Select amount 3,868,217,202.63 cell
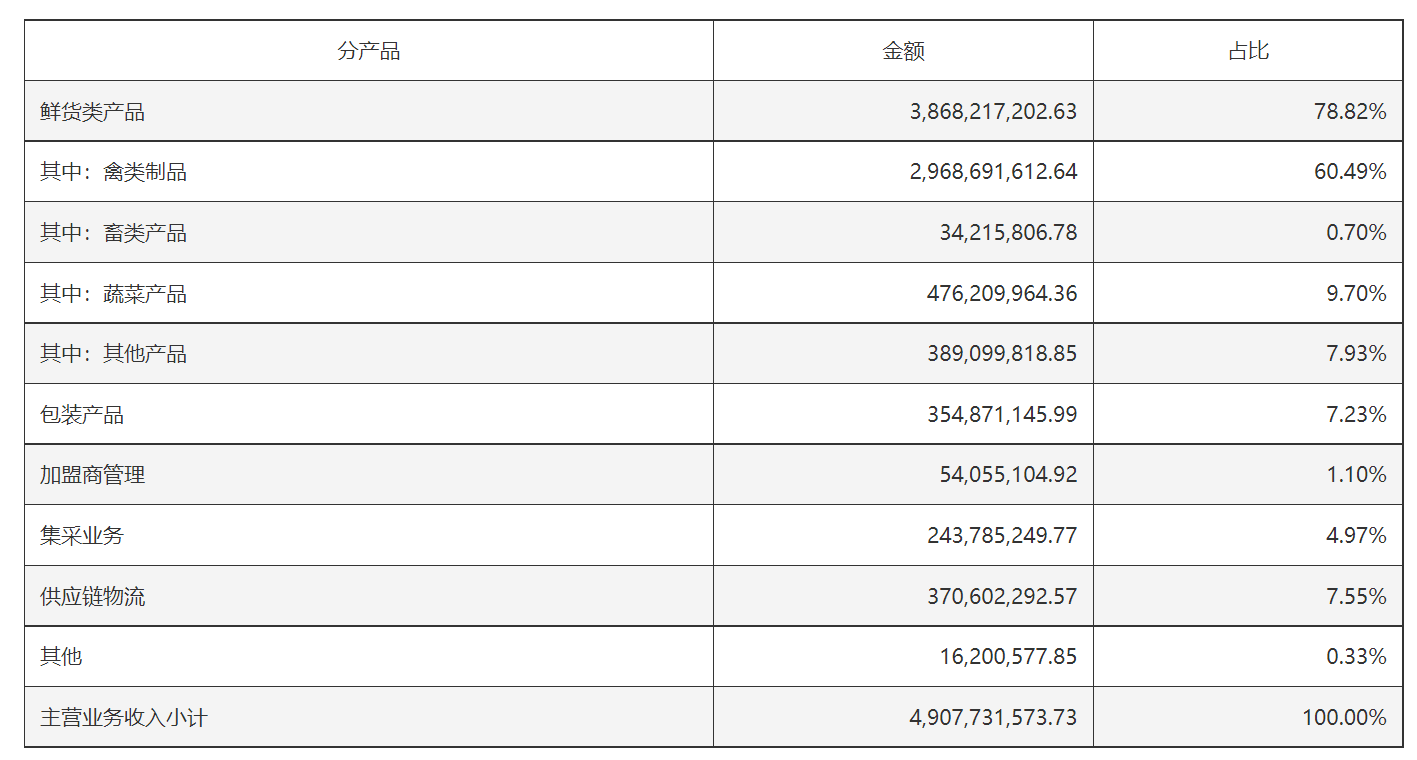The height and width of the screenshot is (760, 1417). tap(903, 112)
